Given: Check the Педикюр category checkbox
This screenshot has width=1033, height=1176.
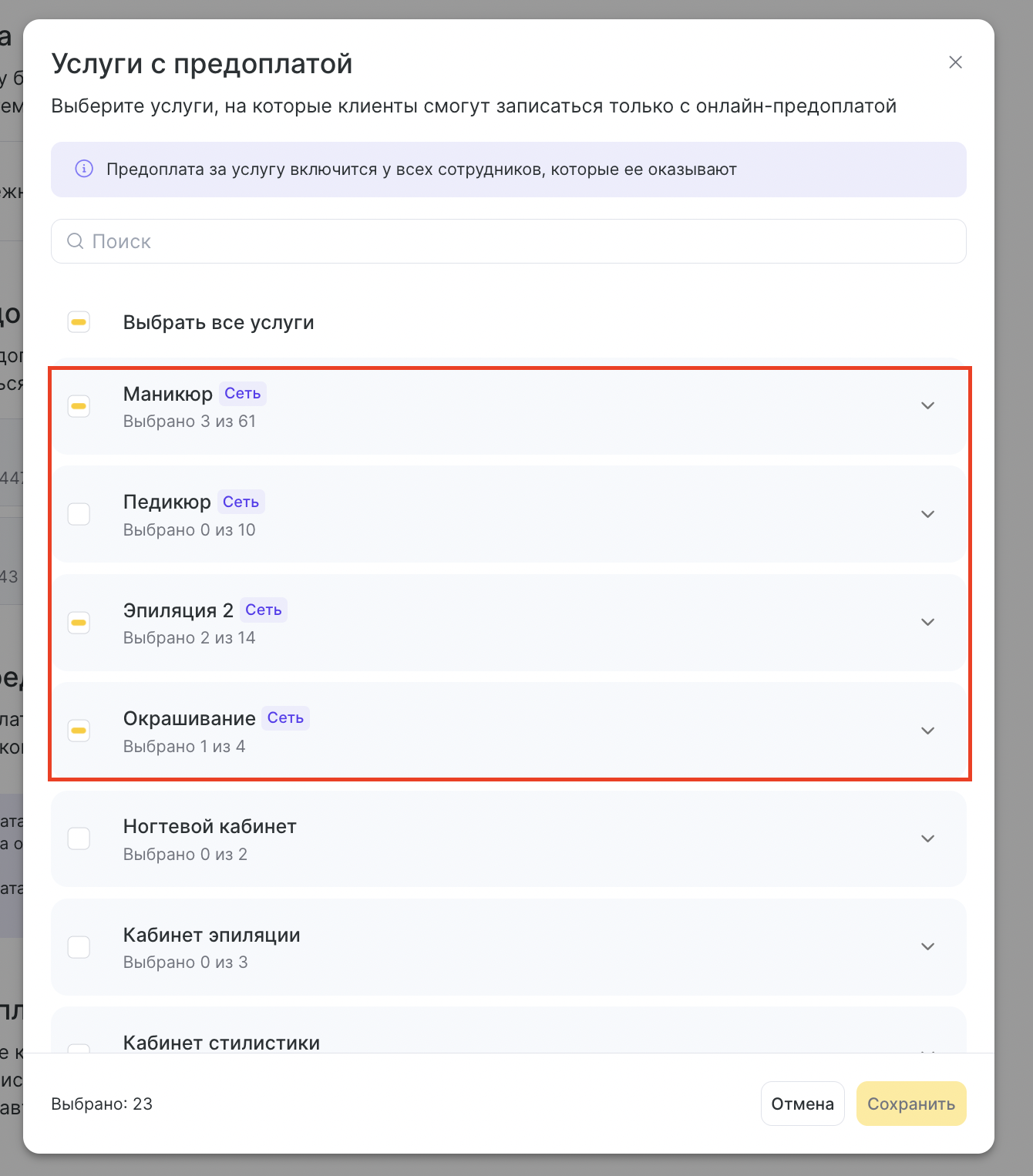Looking at the screenshot, I should pos(79,514).
